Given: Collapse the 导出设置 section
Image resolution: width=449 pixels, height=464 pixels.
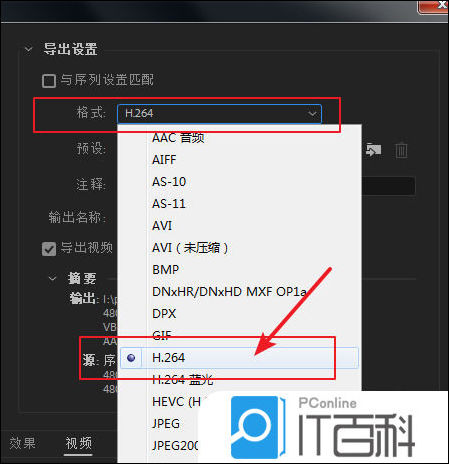Looking at the screenshot, I should 29,49.
